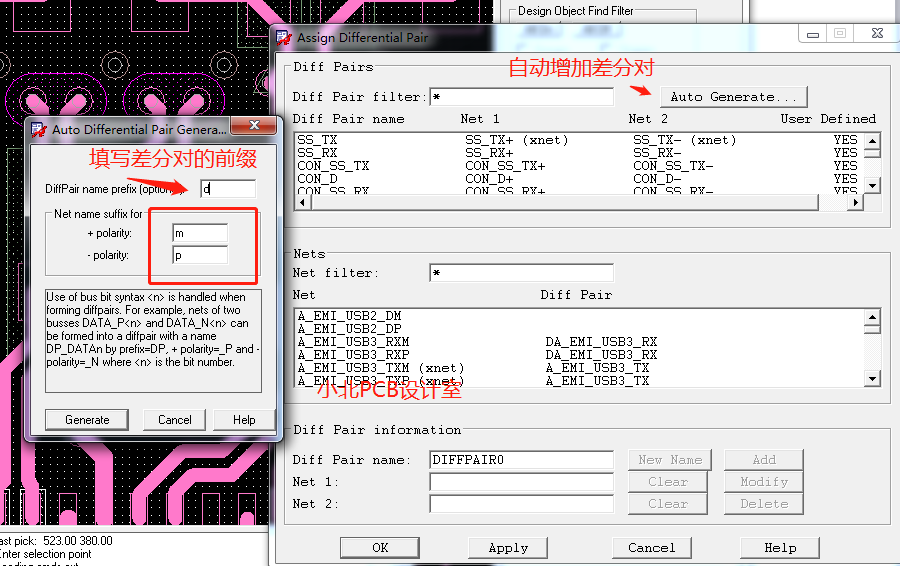Edit the DiffPair name prefix field
This screenshot has width=900, height=566.
click(x=228, y=189)
